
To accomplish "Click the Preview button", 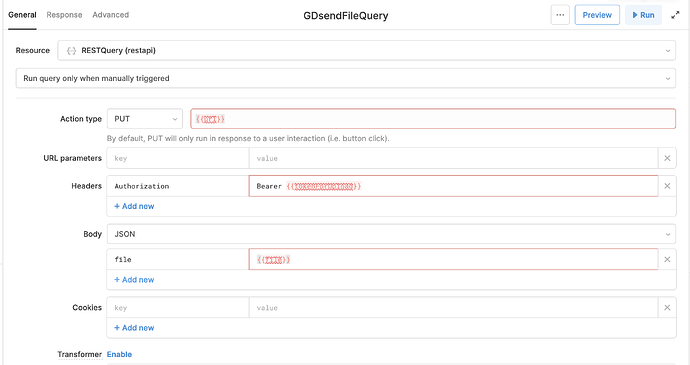I will click(597, 15).
